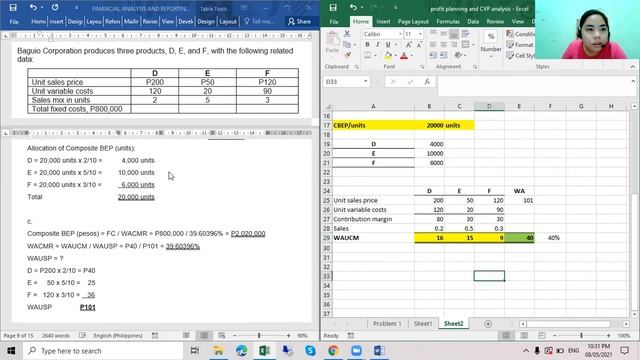
Task: Undo the last action in Excel
Action: [x=353, y=7]
